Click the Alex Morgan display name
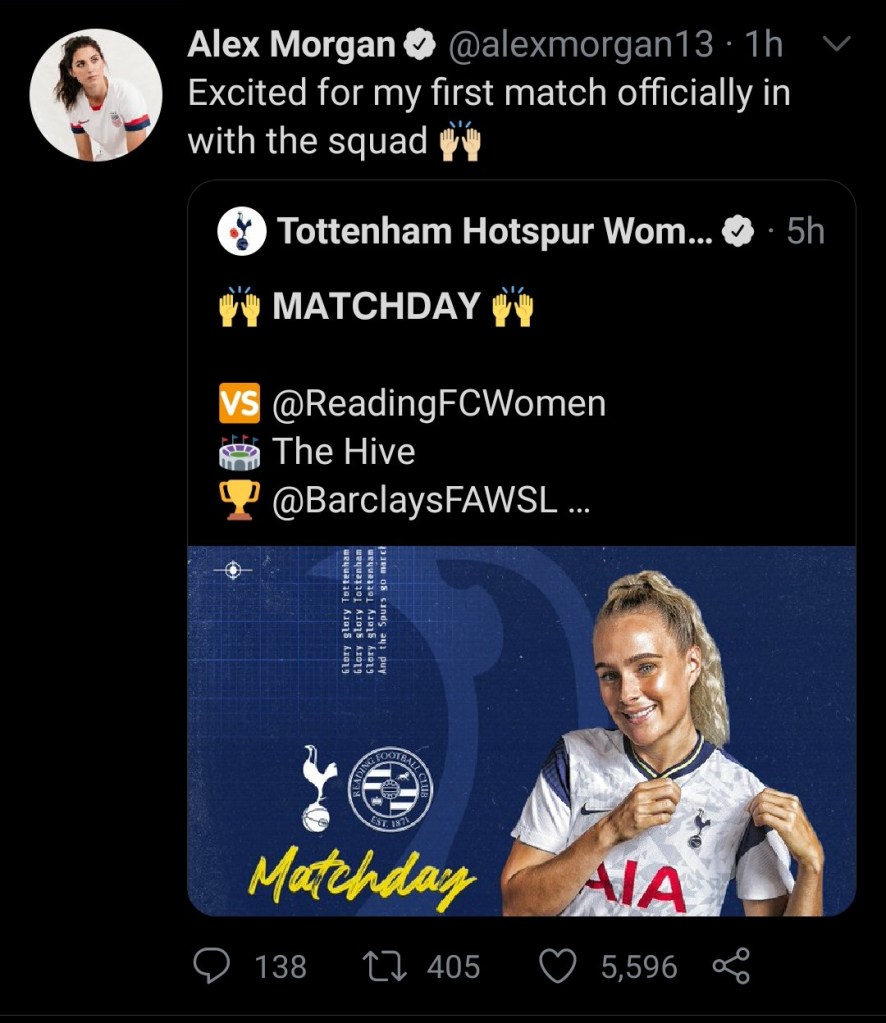The height and width of the screenshot is (1023, 886). coord(291,44)
